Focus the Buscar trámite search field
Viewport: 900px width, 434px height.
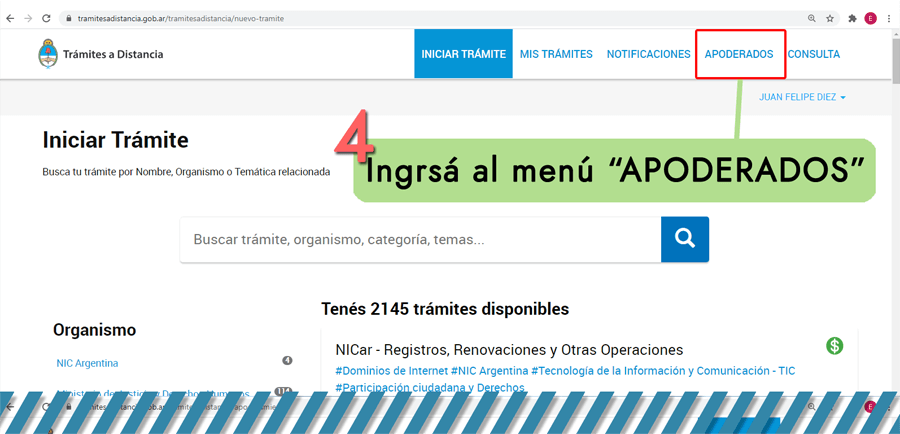point(420,240)
